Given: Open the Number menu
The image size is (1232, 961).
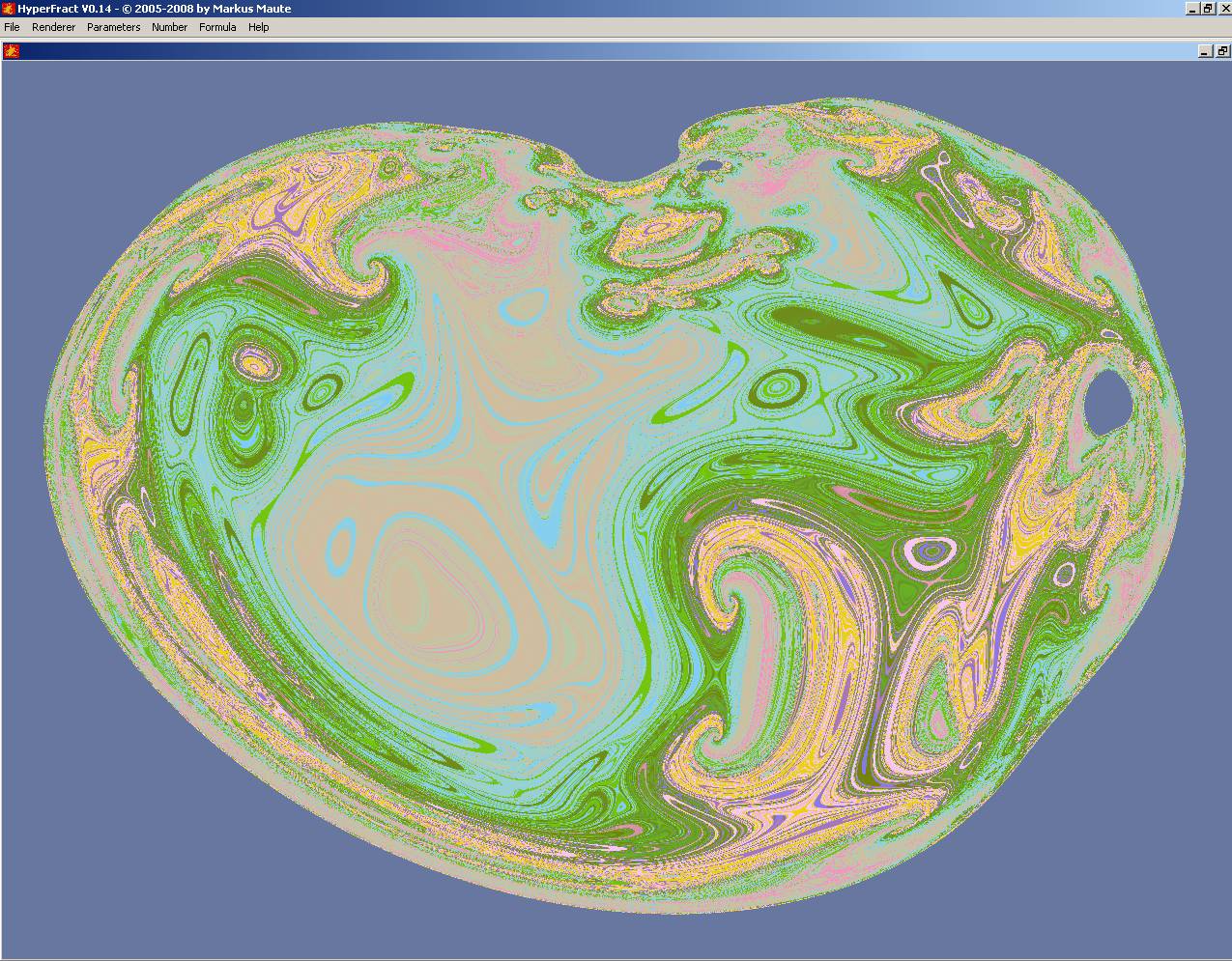Looking at the screenshot, I should coord(169,27).
